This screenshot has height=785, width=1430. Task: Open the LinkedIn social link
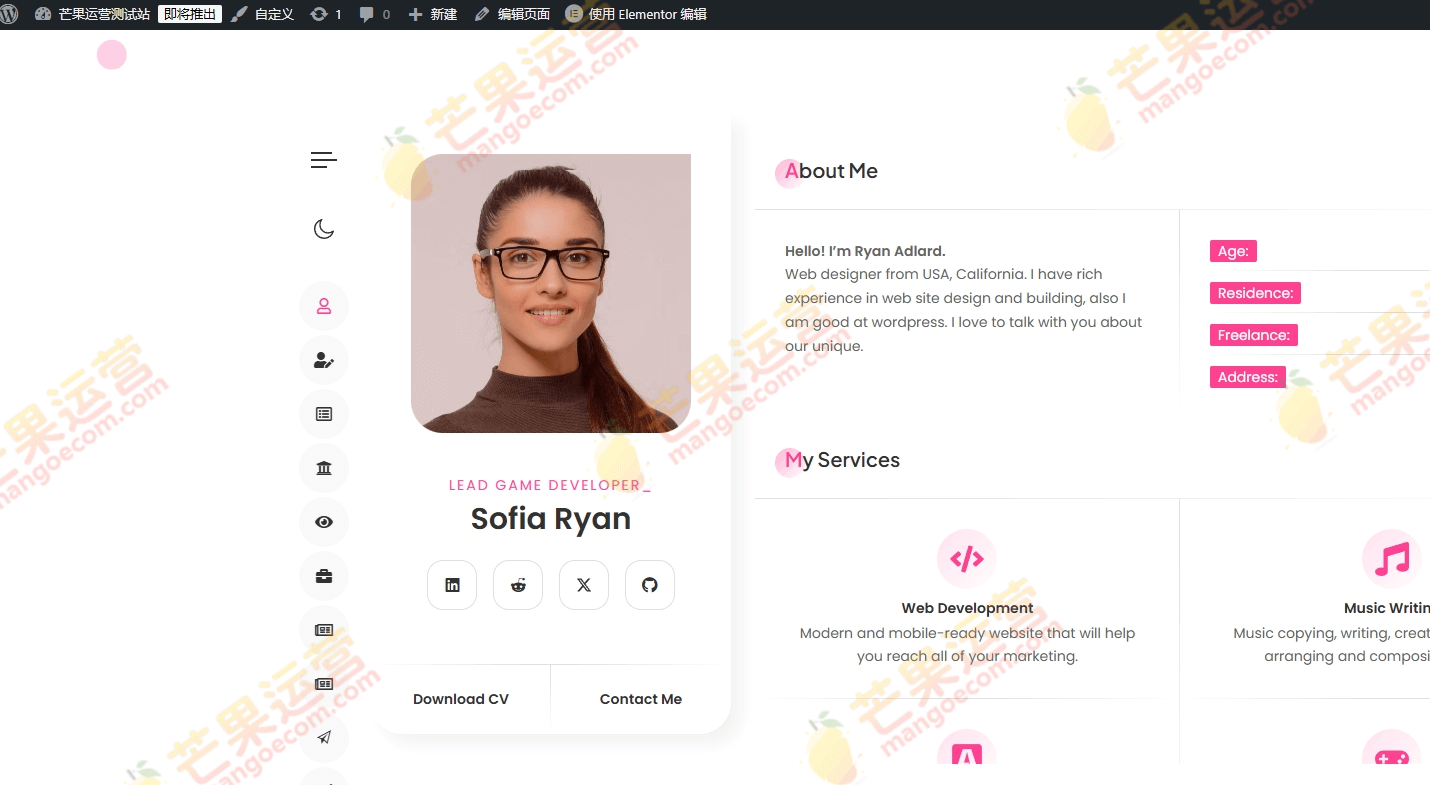click(452, 585)
